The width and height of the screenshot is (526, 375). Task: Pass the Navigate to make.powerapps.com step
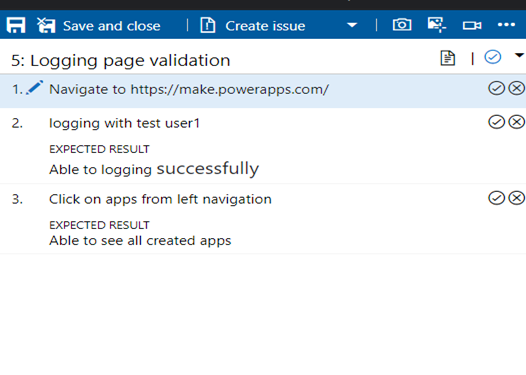[x=496, y=88]
